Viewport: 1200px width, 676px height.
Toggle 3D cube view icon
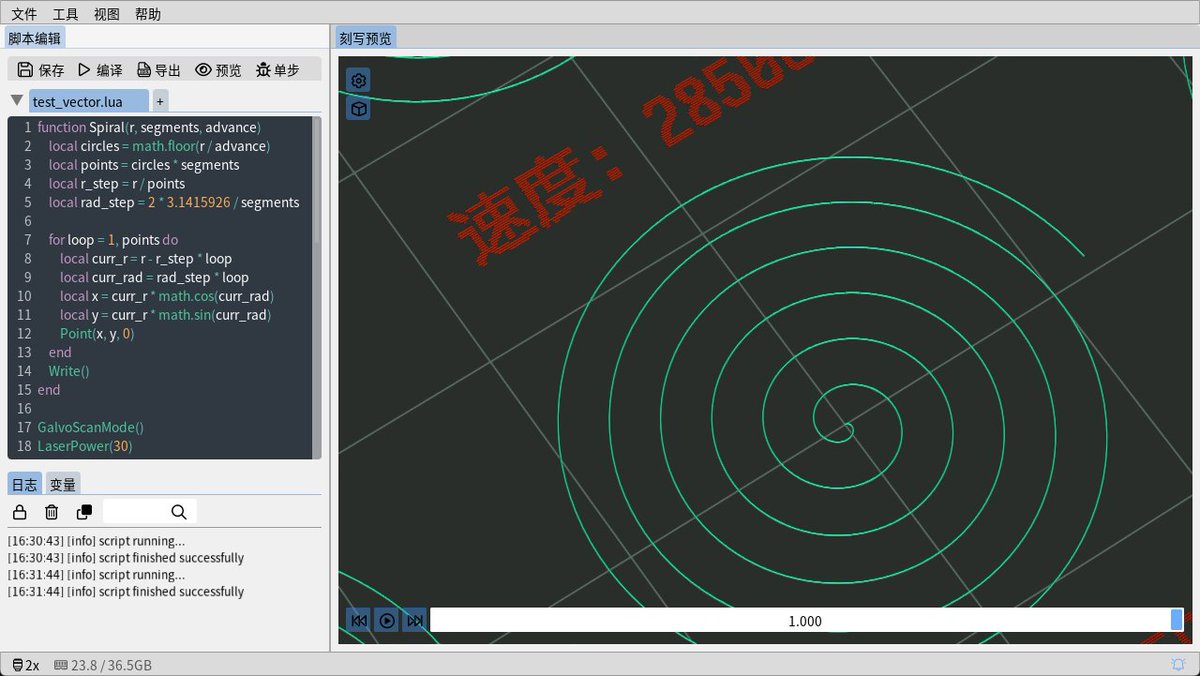(x=358, y=108)
